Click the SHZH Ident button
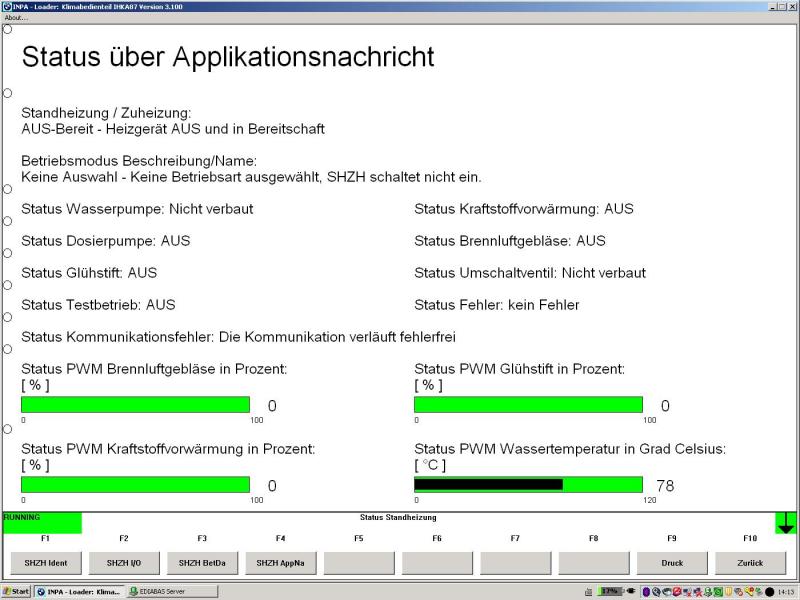 pyautogui.click(x=45, y=563)
